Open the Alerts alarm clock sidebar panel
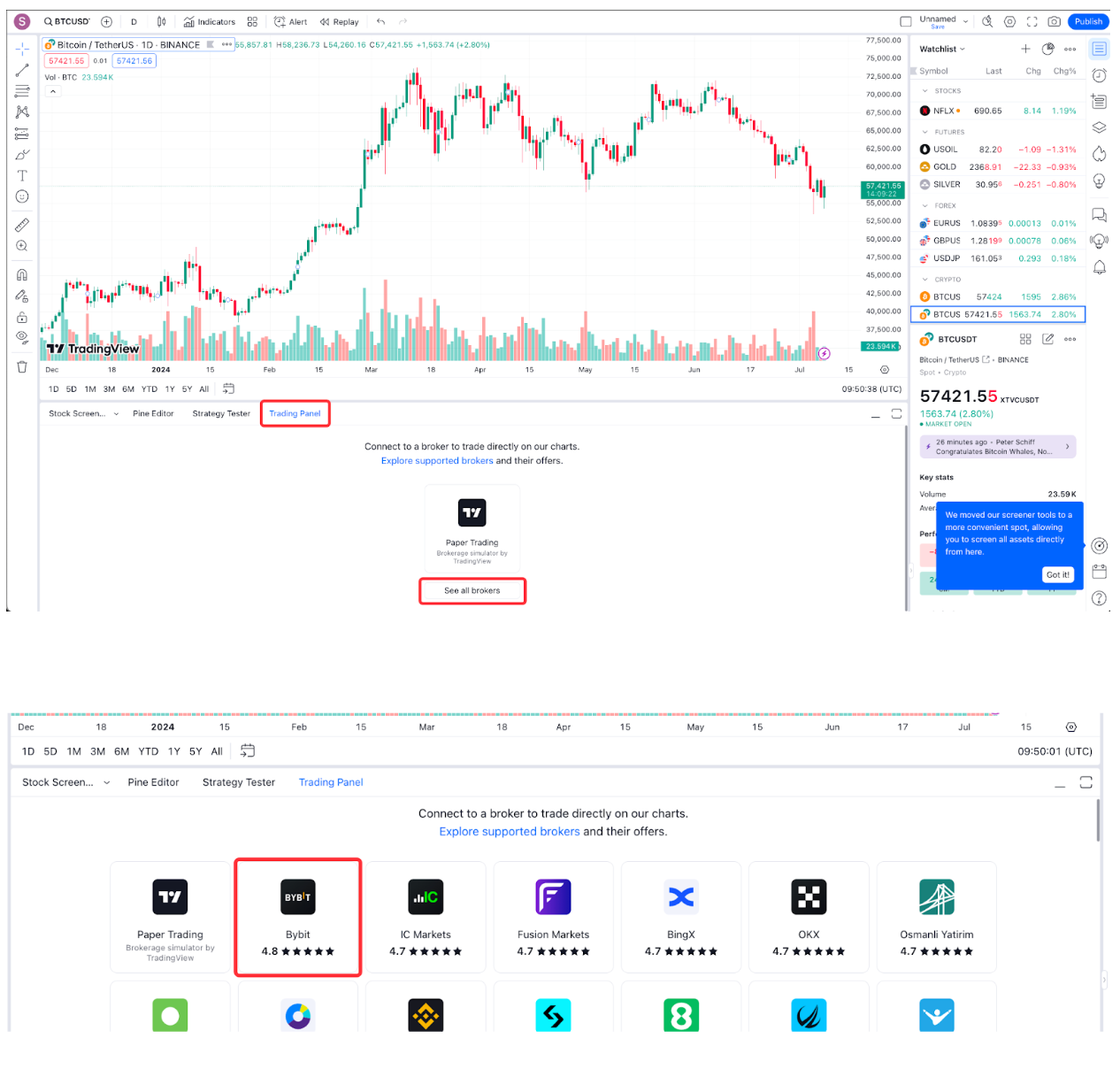Viewport: 1120px width, 1069px height. pos(1099,75)
